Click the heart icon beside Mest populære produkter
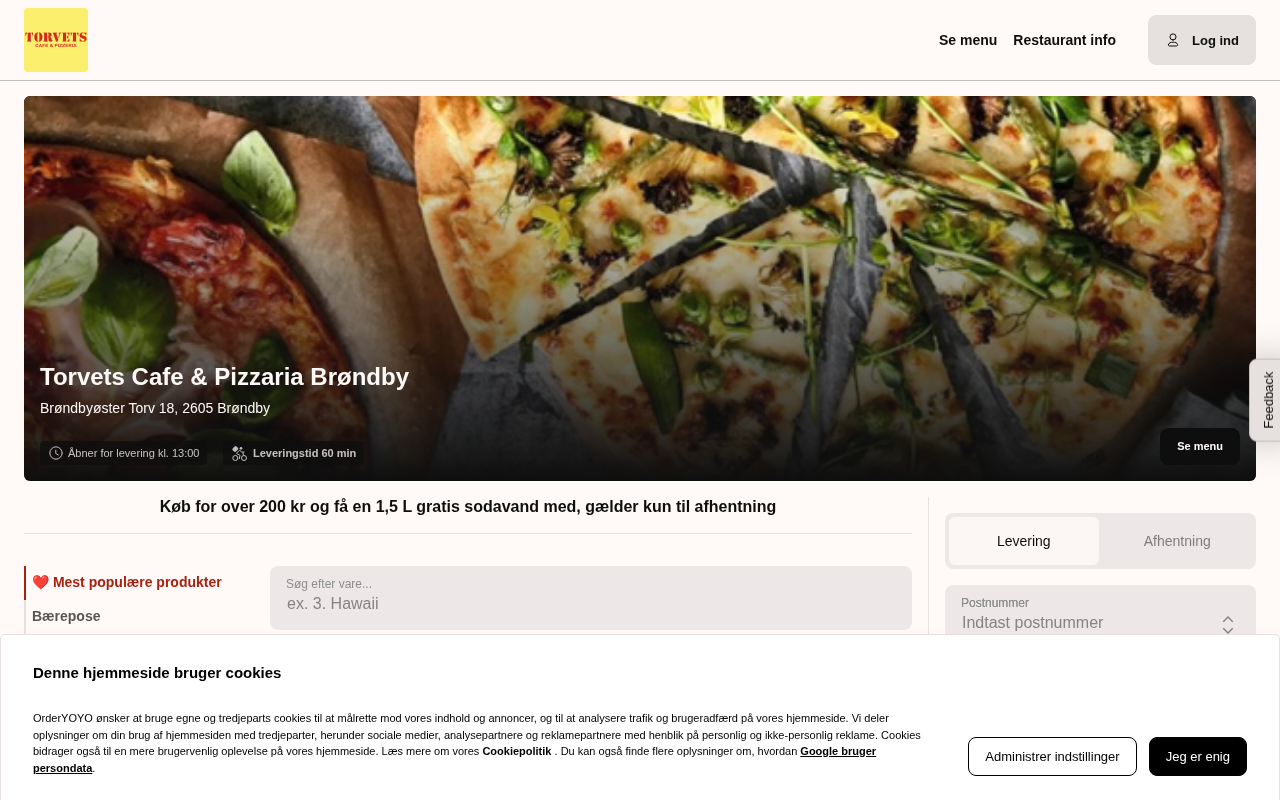Image resolution: width=1280 pixels, height=800 pixels. tap(41, 582)
